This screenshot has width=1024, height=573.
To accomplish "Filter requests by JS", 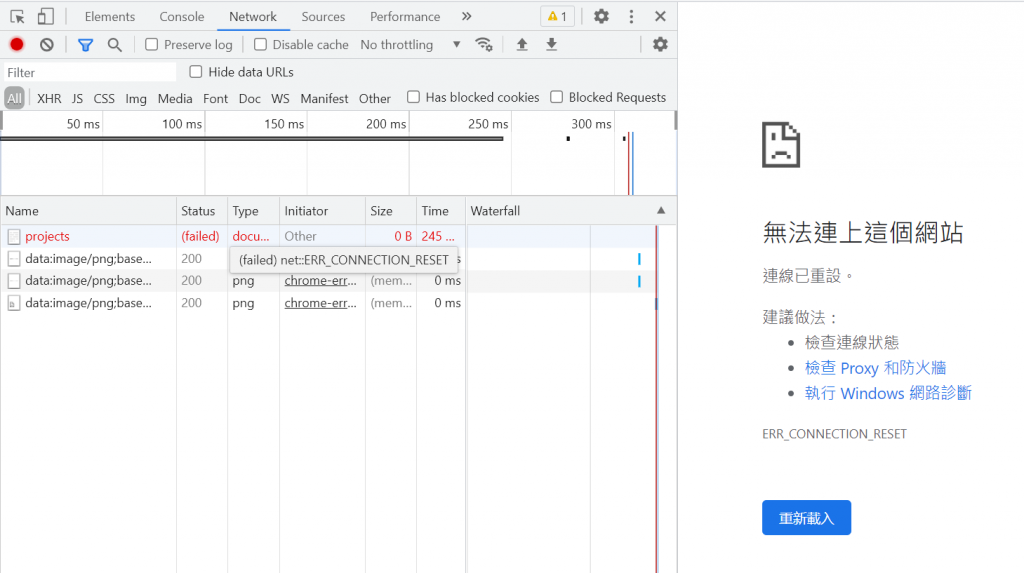I will (77, 98).
